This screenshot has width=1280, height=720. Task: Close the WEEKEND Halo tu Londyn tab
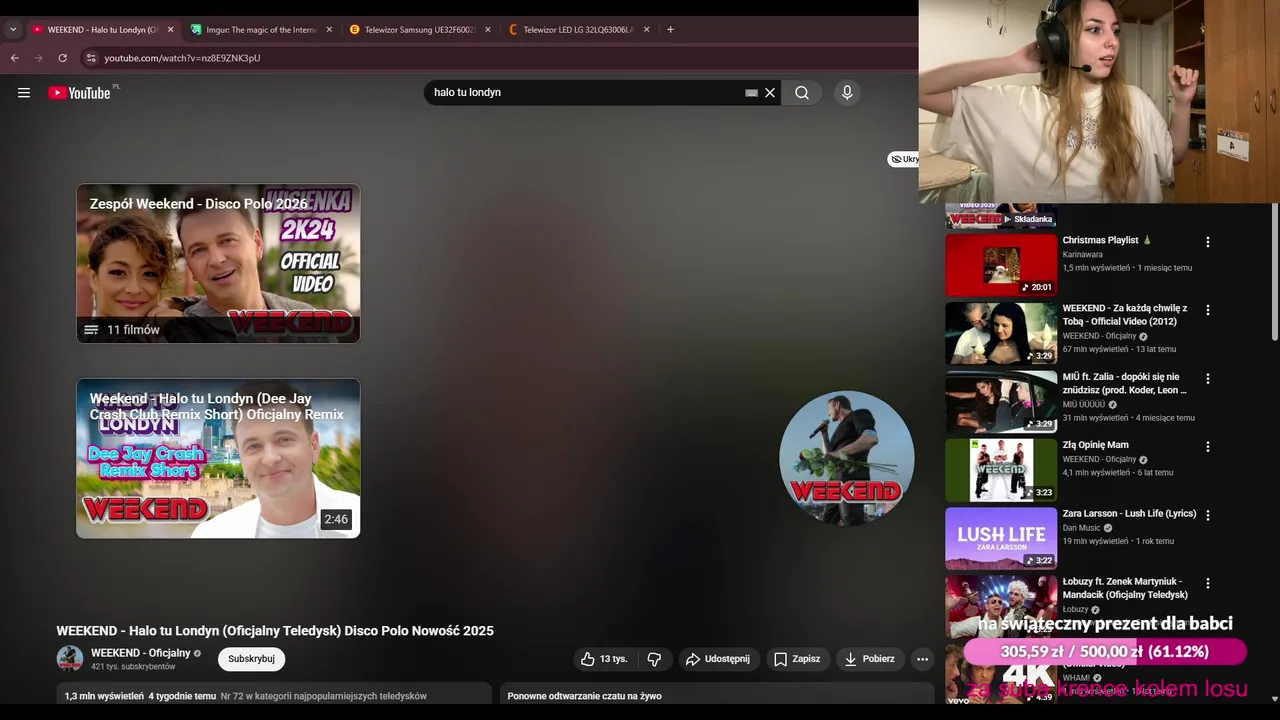click(170, 30)
